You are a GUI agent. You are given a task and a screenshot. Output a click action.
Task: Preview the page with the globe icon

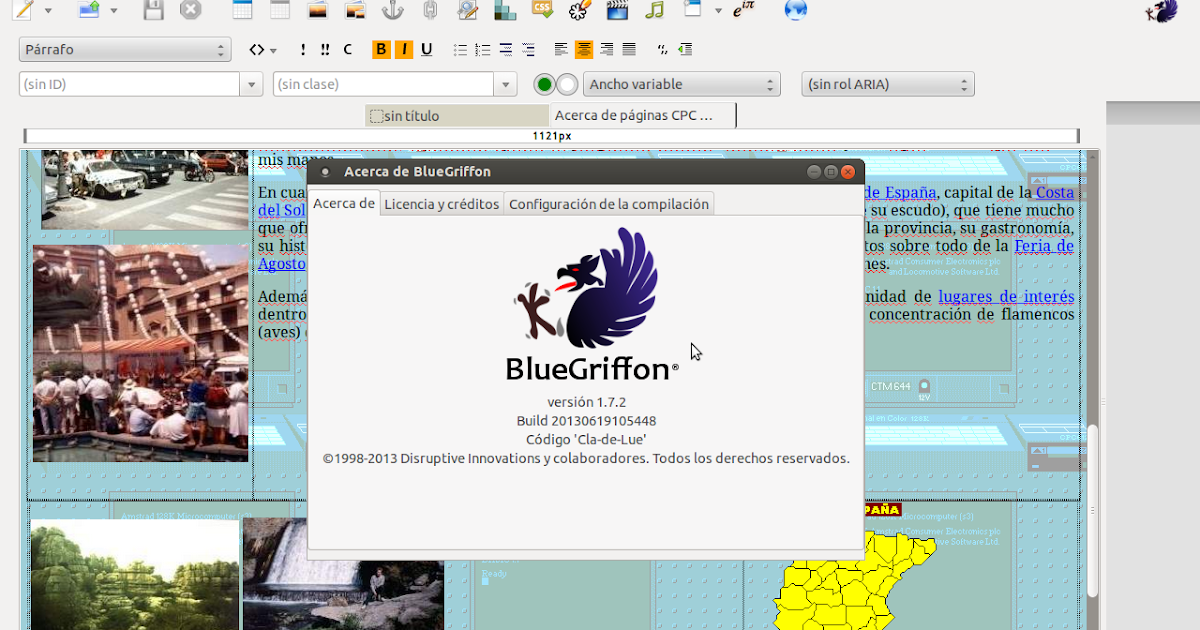tap(795, 10)
